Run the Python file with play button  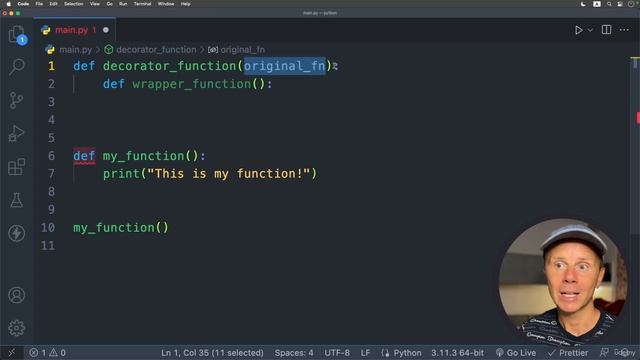(578, 30)
